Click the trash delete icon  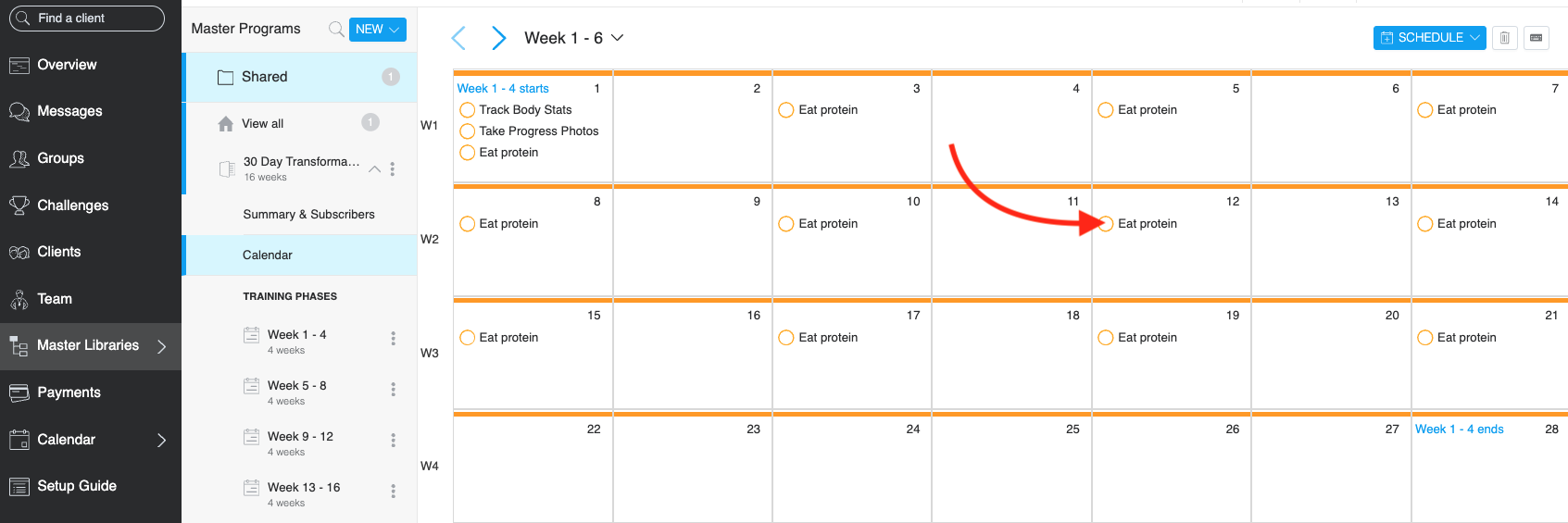1504,38
